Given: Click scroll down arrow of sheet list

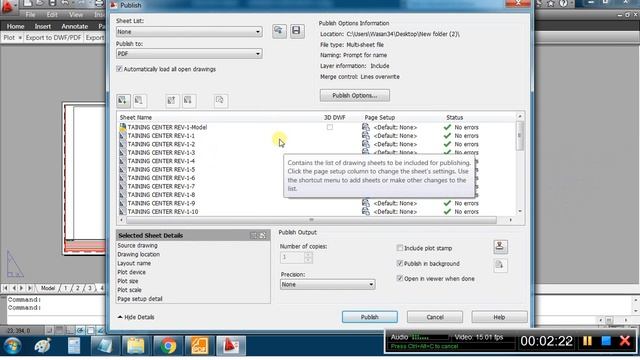Looking at the screenshot, I should coord(520,211).
